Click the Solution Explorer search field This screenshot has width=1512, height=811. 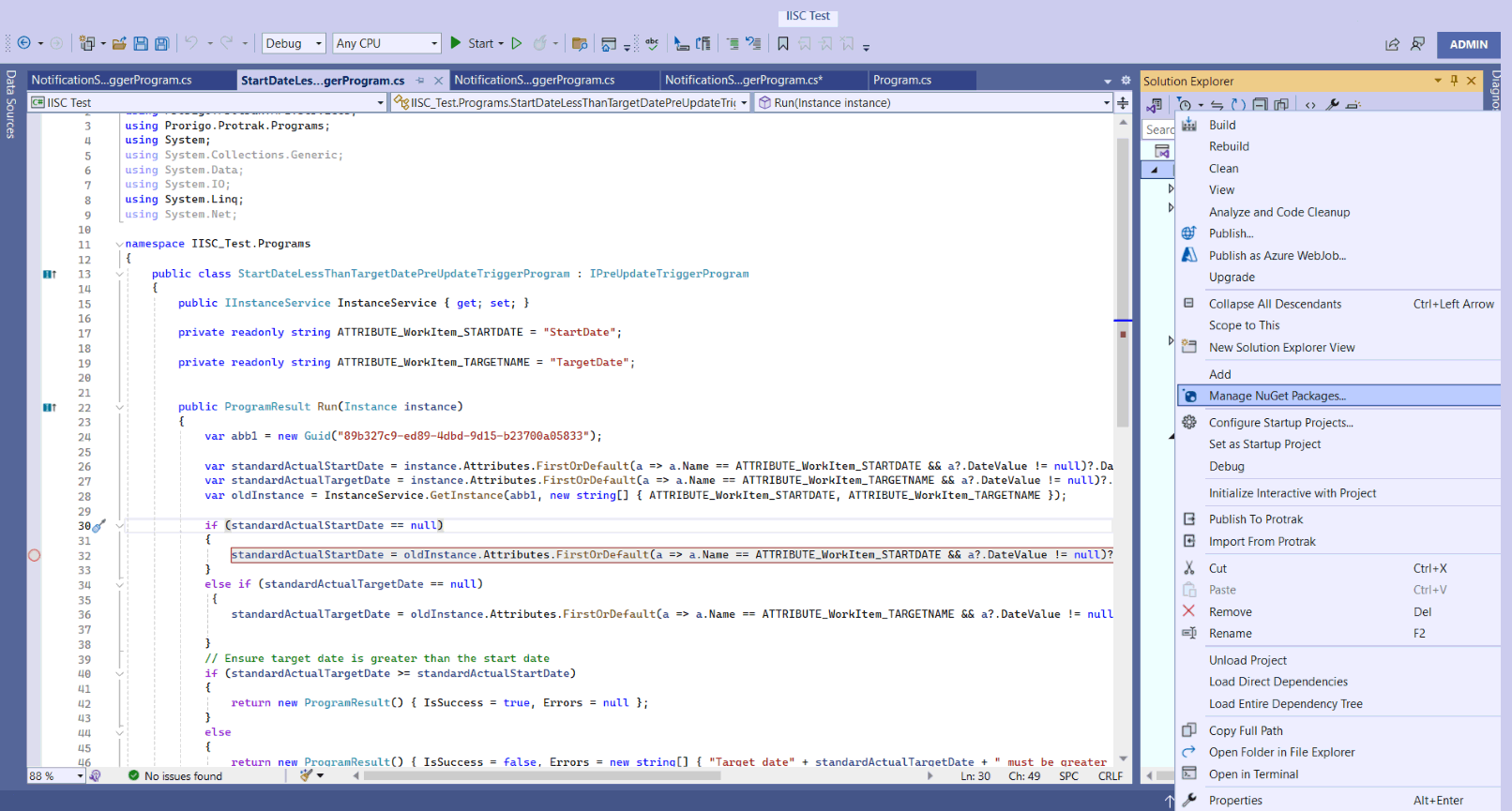(x=1159, y=129)
